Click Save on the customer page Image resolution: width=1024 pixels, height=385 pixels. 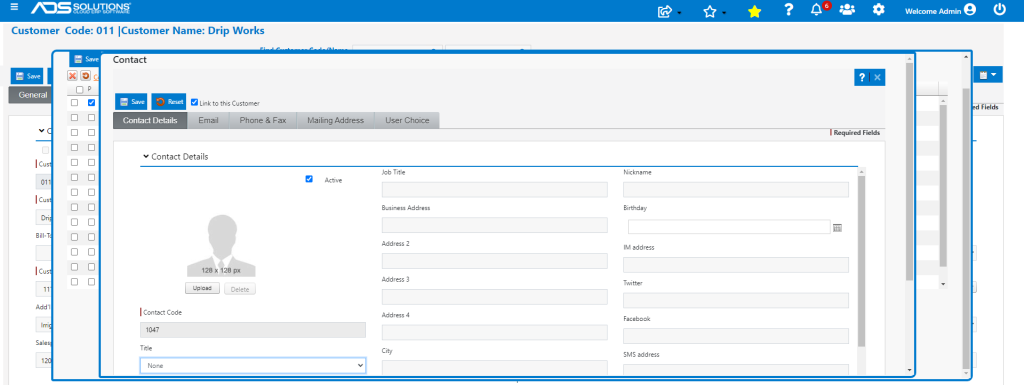click(27, 76)
